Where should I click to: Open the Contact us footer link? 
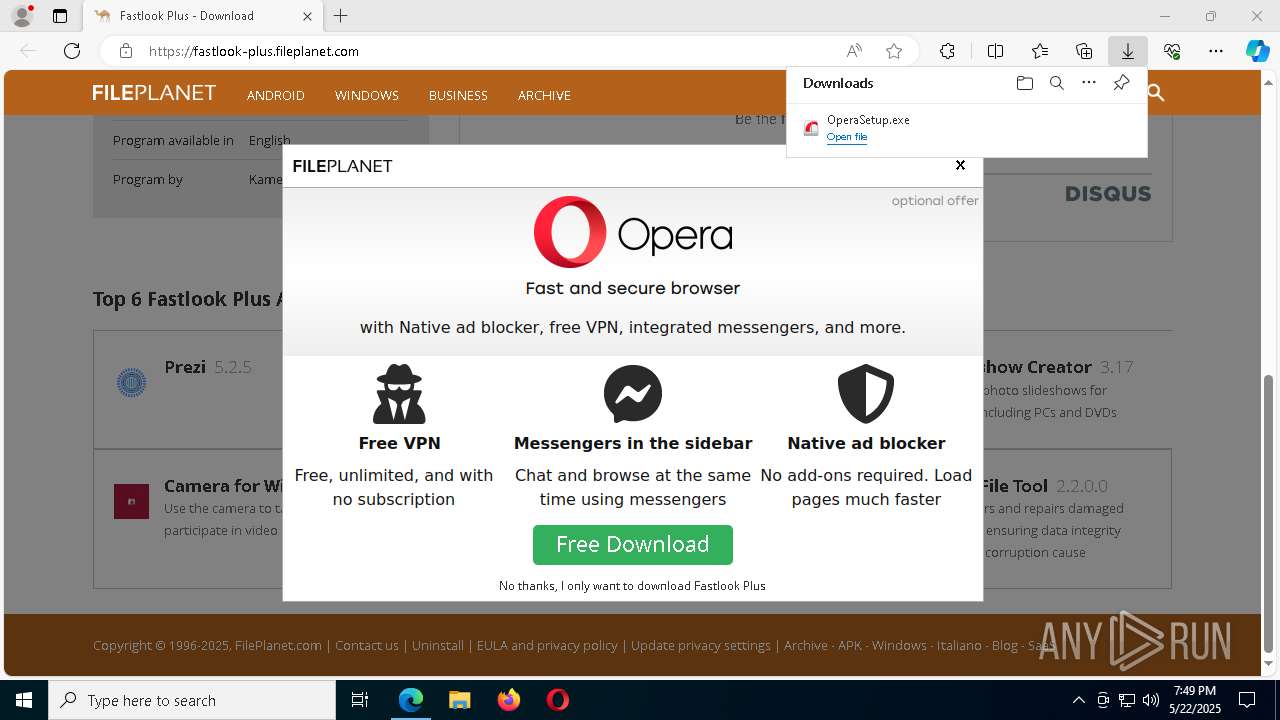click(367, 645)
